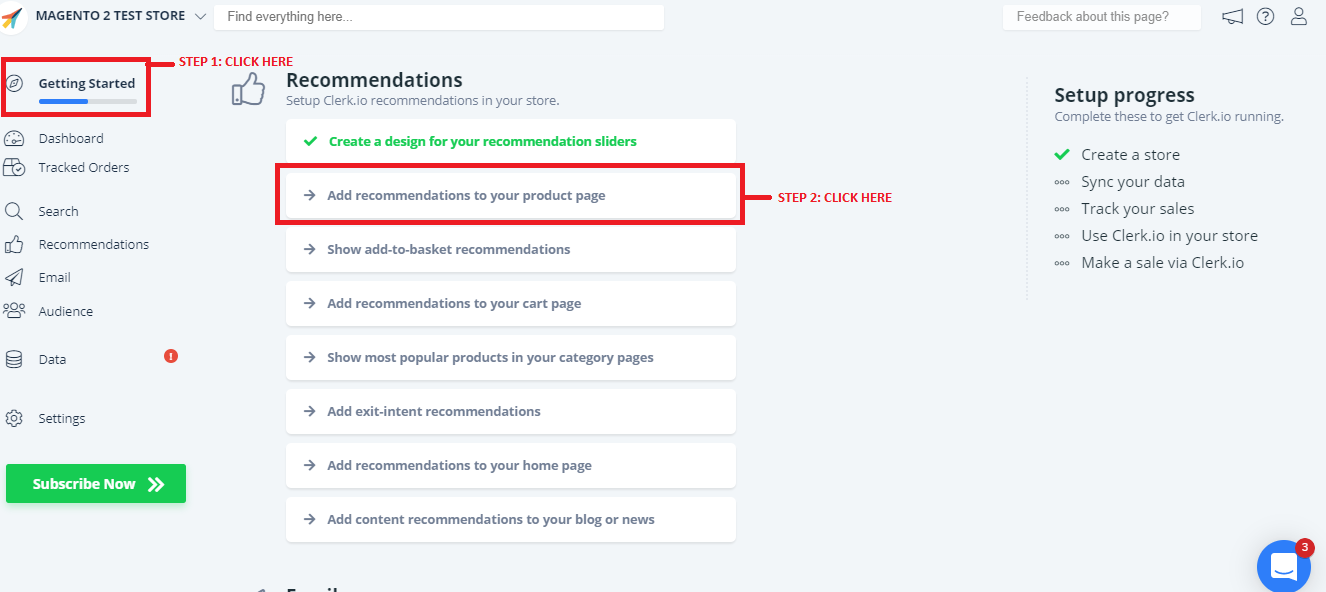The image size is (1326, 592).
Task: Click the Email paper plane icon
Action: point(14,277)
